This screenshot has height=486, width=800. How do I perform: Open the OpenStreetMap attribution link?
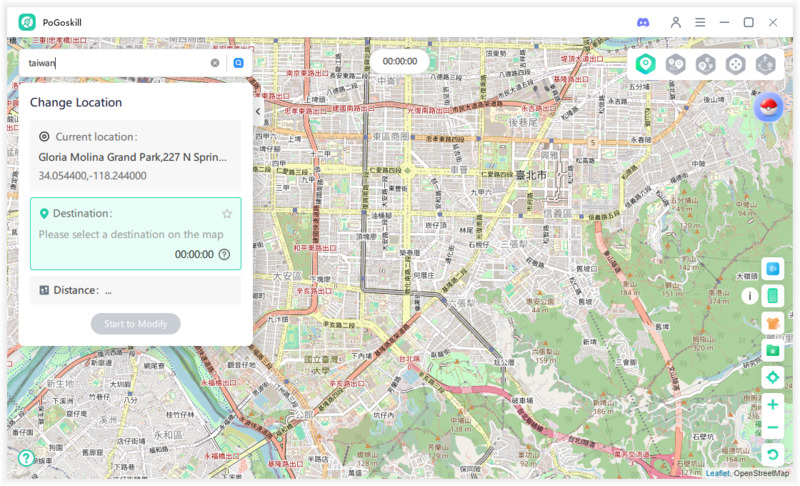(761, 473)
